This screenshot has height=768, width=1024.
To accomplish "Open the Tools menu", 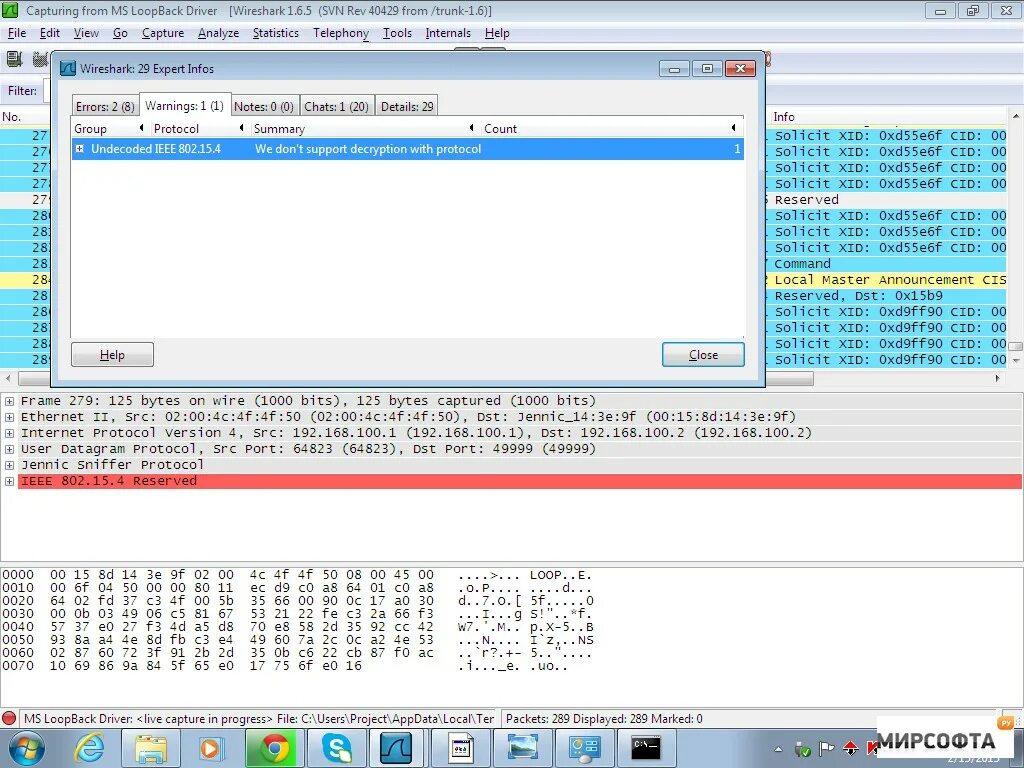I will pos(397,33).
